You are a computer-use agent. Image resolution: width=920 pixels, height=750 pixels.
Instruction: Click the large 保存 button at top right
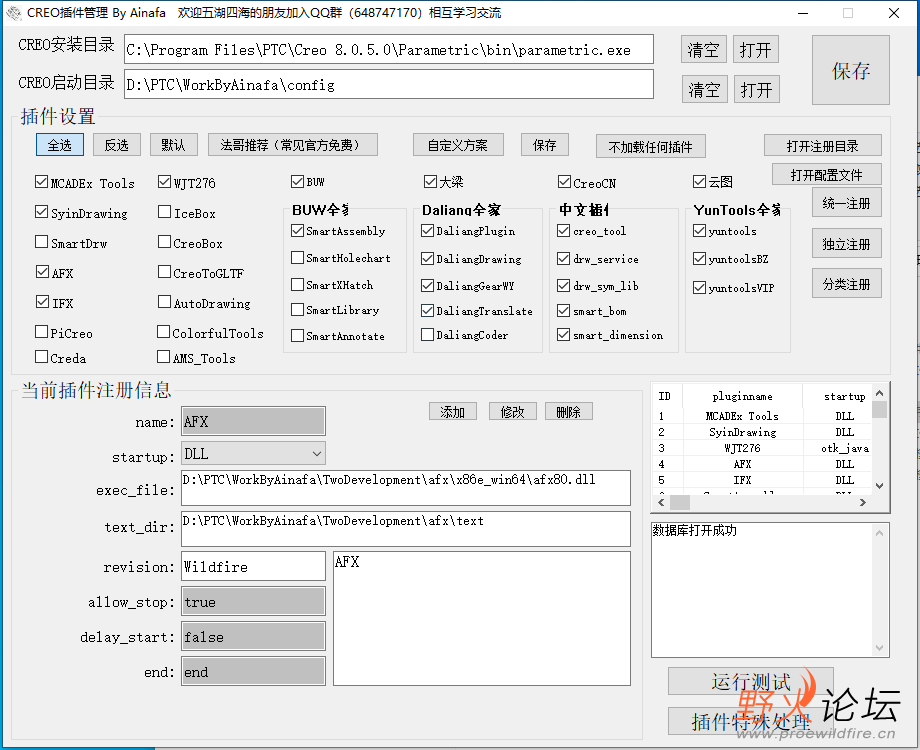(850, 70)
